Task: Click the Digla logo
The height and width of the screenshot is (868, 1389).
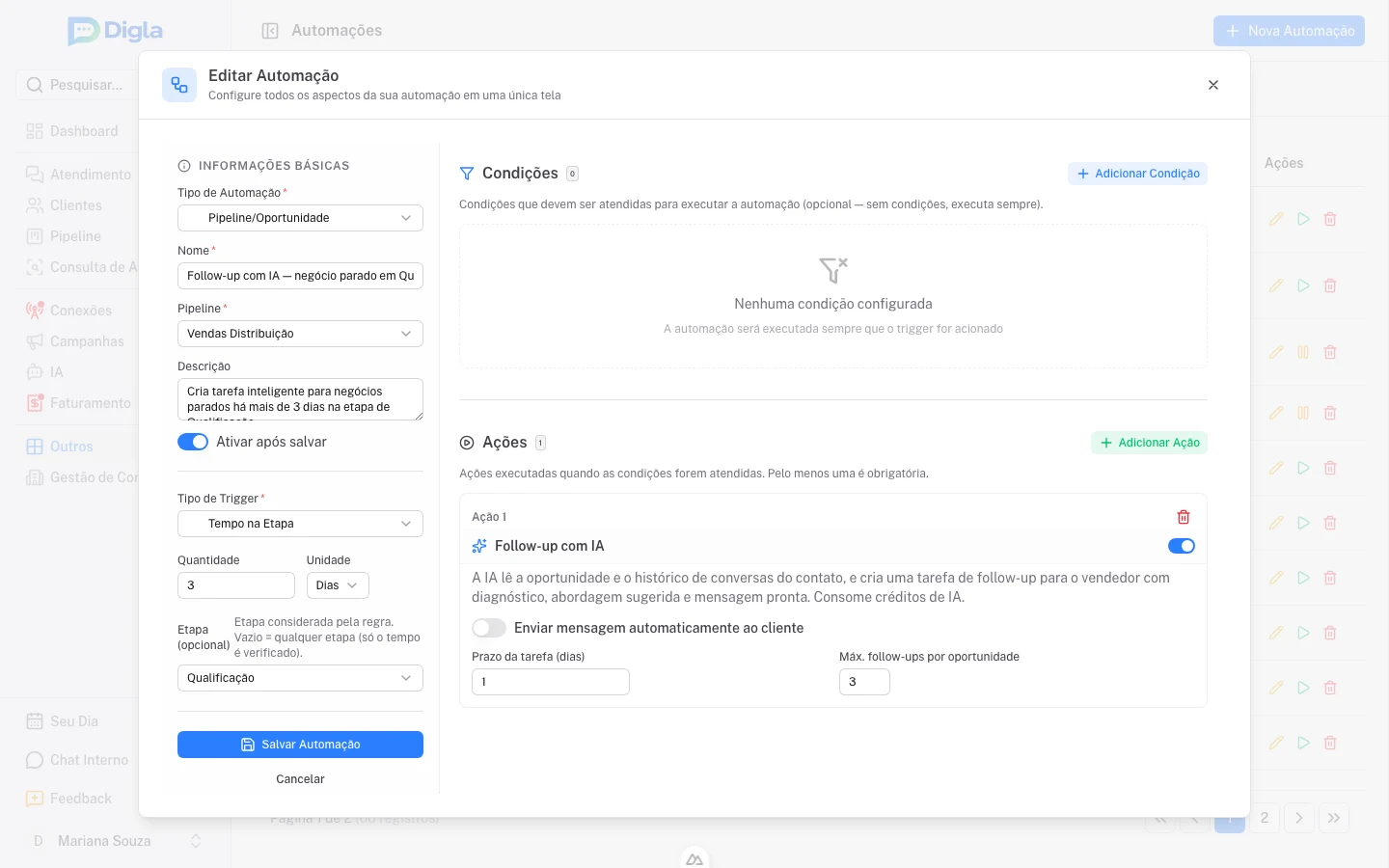Action: tap(116, 31)
